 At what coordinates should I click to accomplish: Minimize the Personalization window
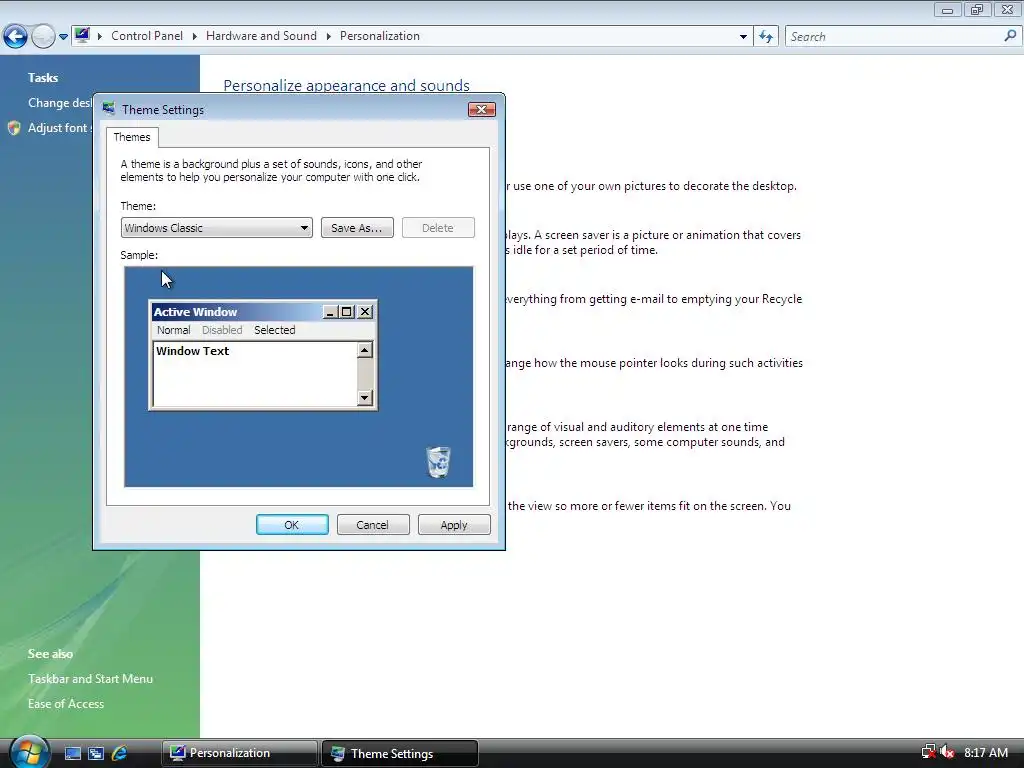point(948,10)
